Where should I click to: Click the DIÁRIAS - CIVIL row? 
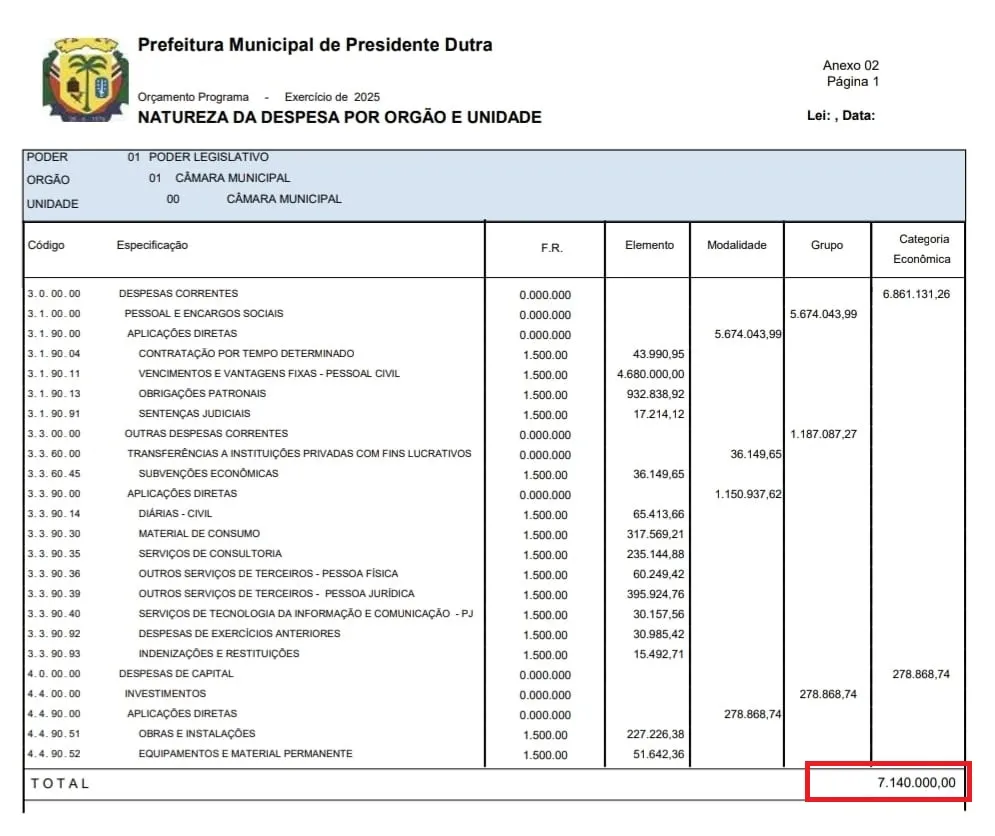click(175, 514)
